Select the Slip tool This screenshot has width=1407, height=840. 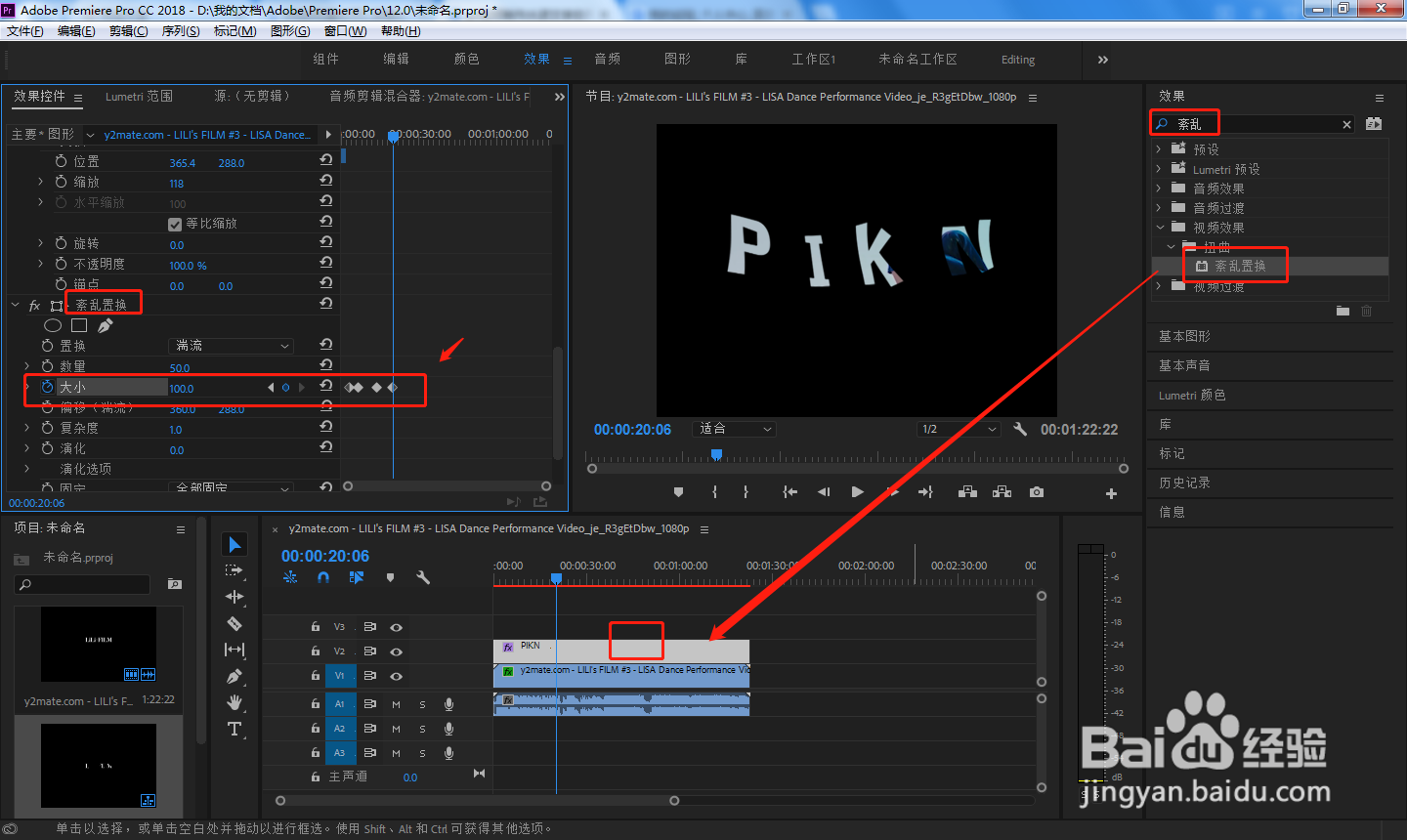[x=234, y=650]
